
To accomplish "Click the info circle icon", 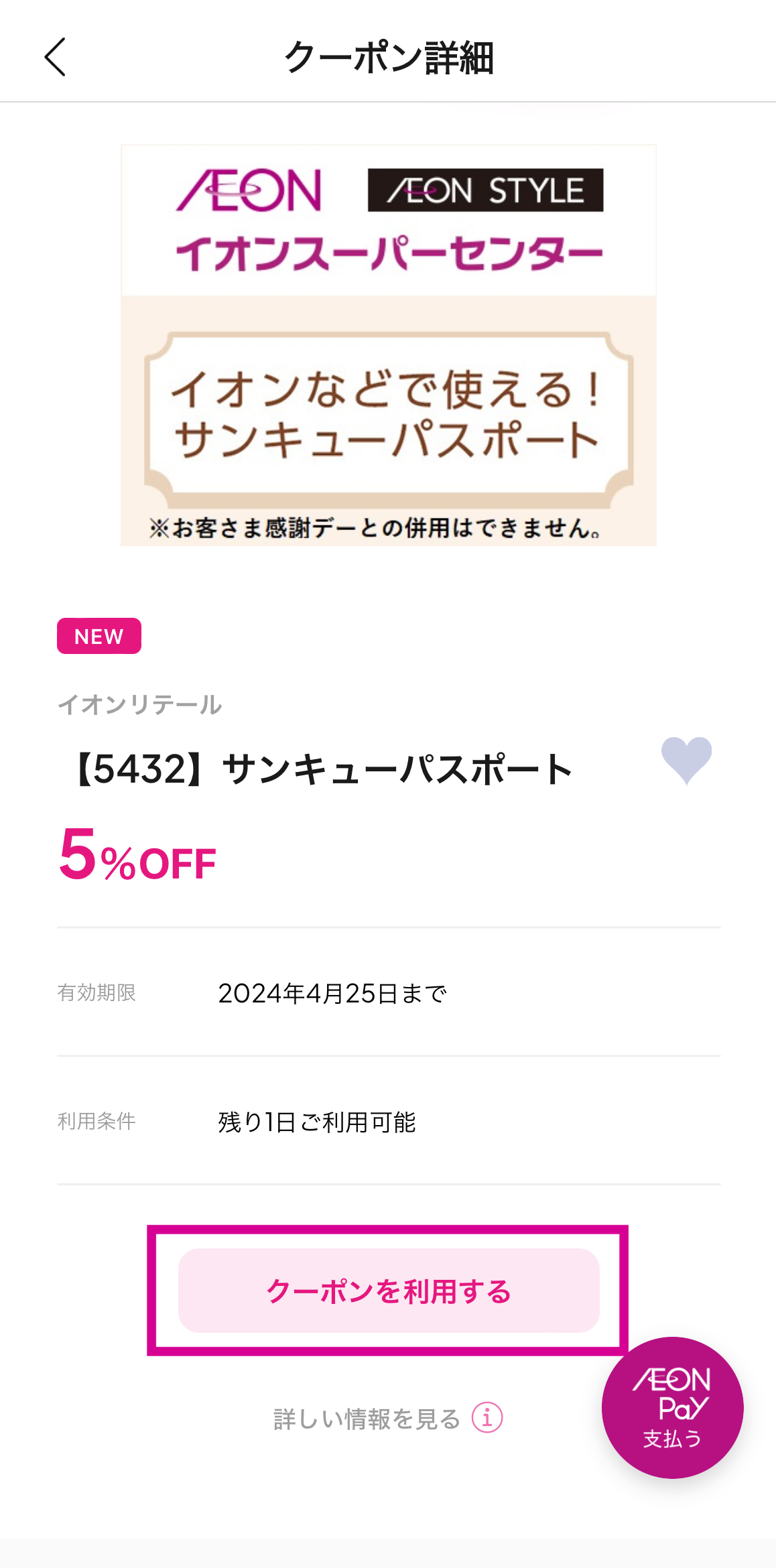I will 487,1418.
